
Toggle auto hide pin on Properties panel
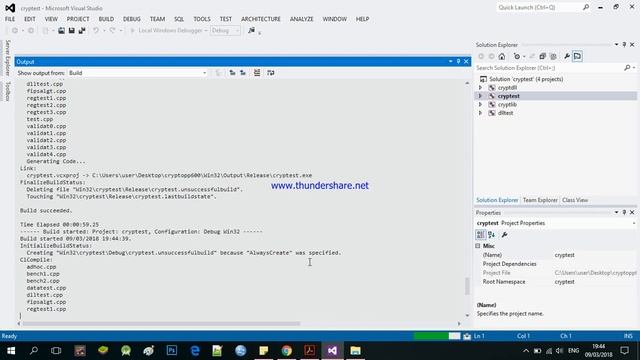(624, 213)
